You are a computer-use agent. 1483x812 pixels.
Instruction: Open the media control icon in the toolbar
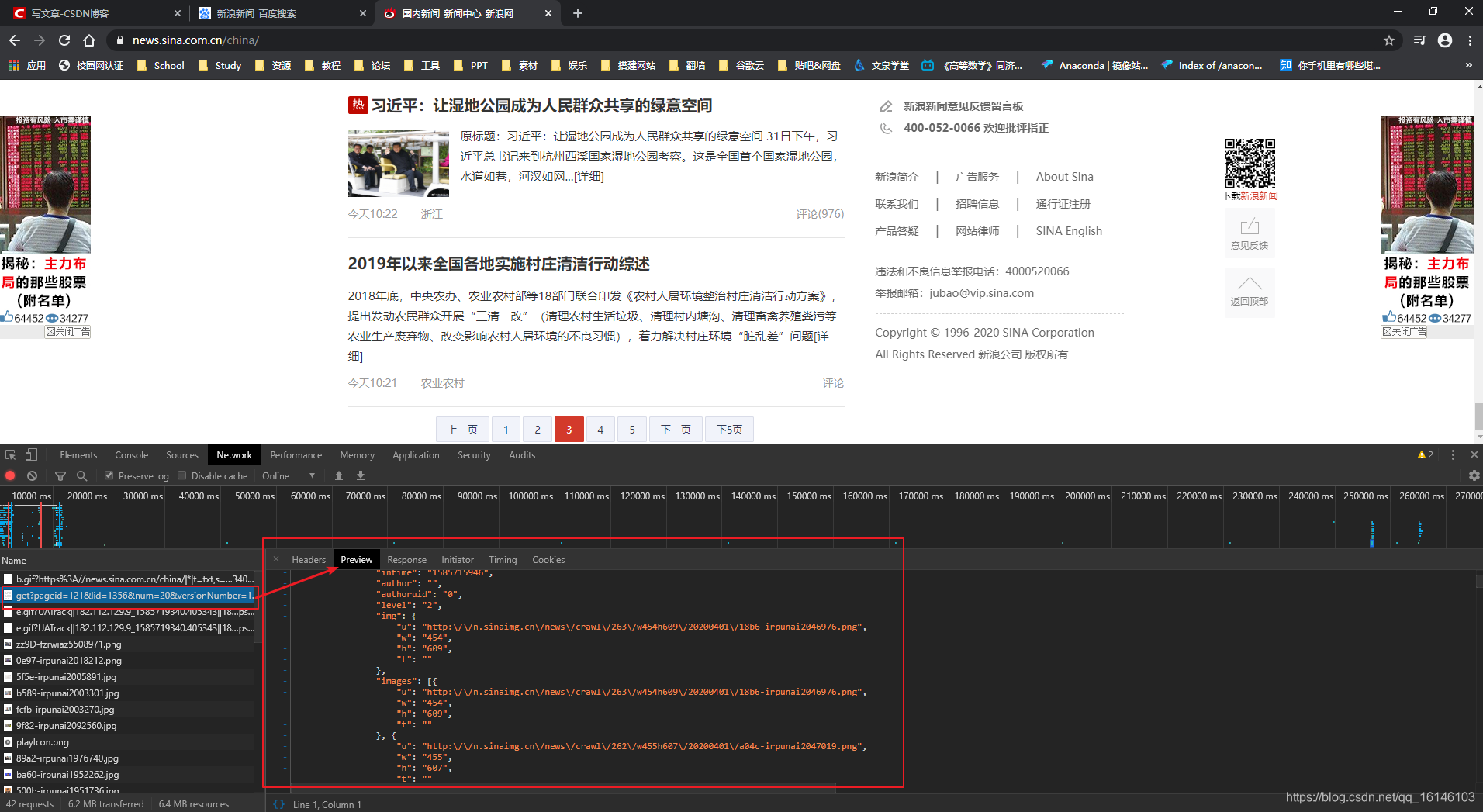1419,40
